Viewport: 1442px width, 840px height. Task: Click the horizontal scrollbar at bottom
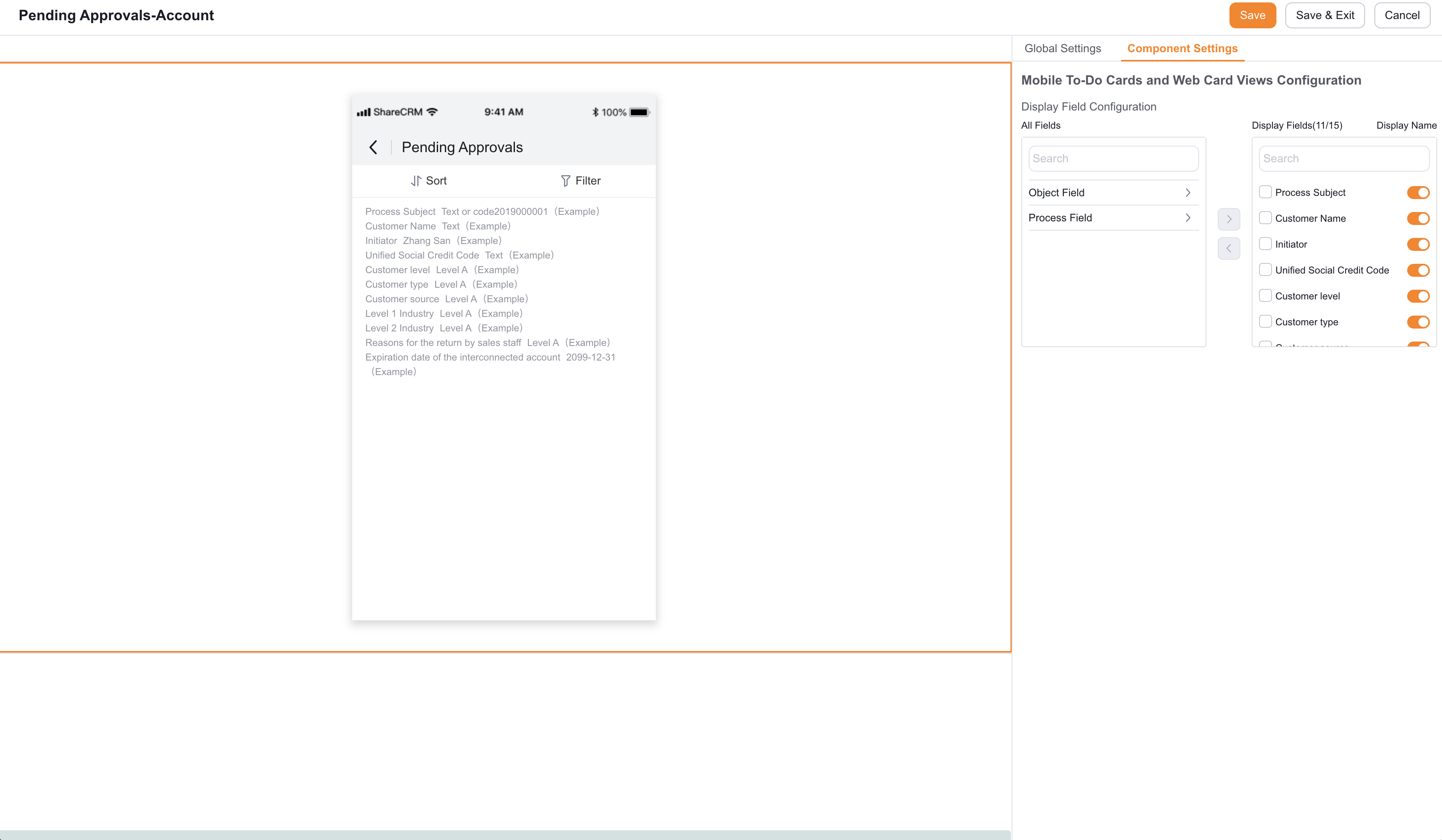[x=505, y=835]
